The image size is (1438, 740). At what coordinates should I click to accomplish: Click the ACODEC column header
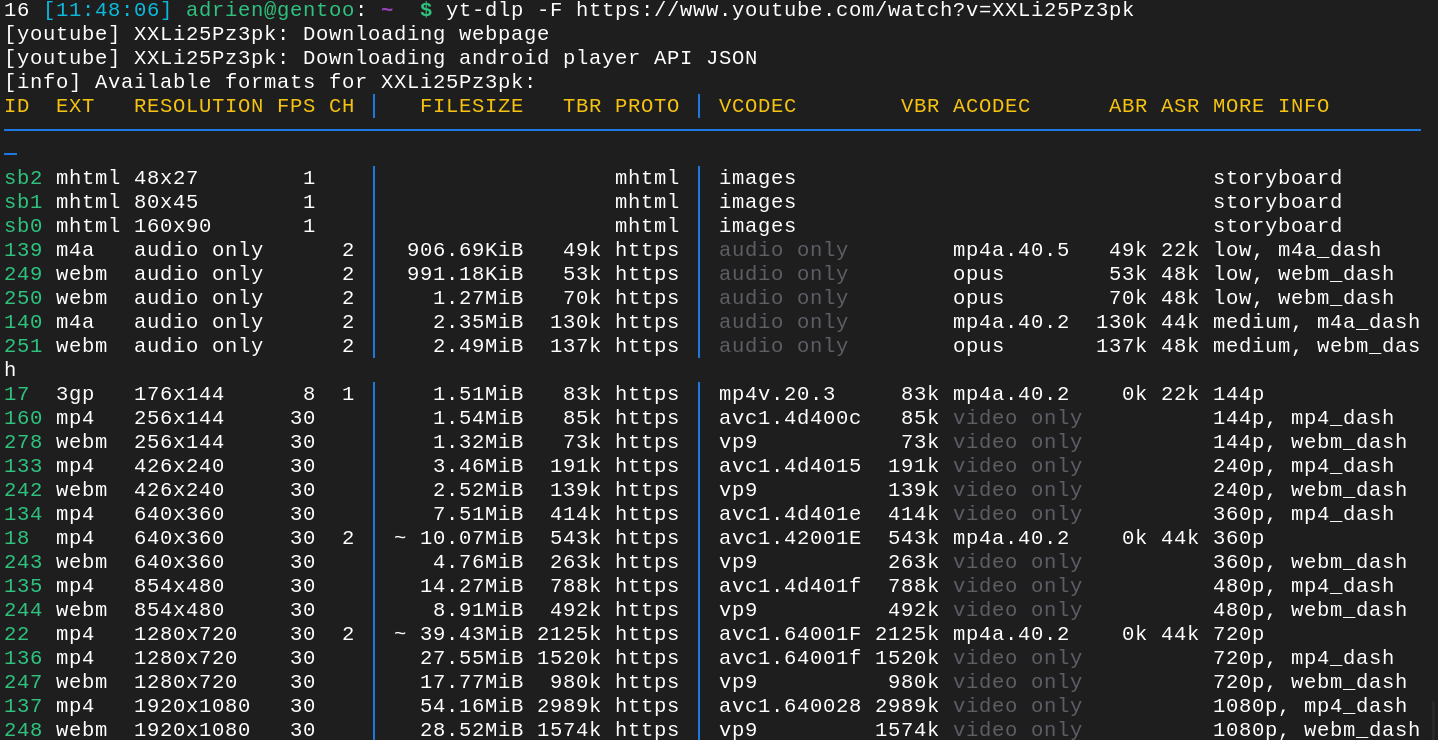pos(992,106)
